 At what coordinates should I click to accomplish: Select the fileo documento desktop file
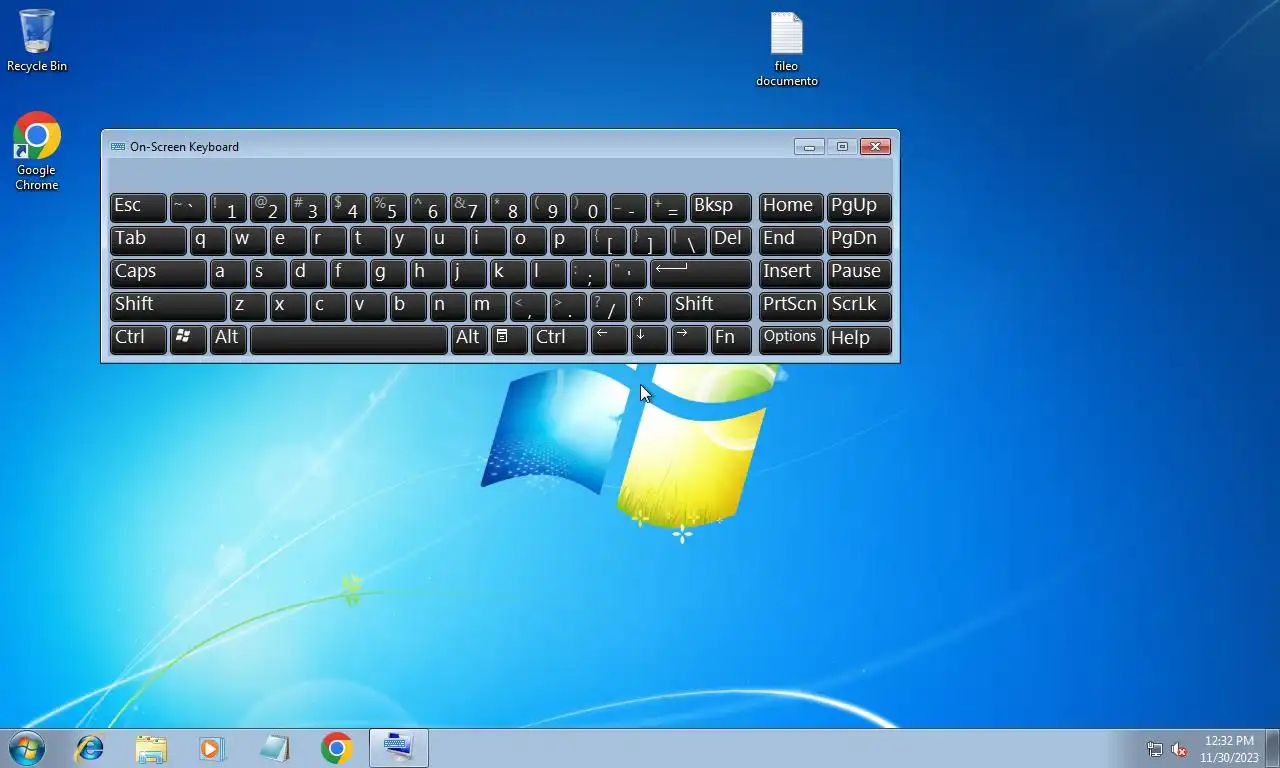[x=787, y=49]
